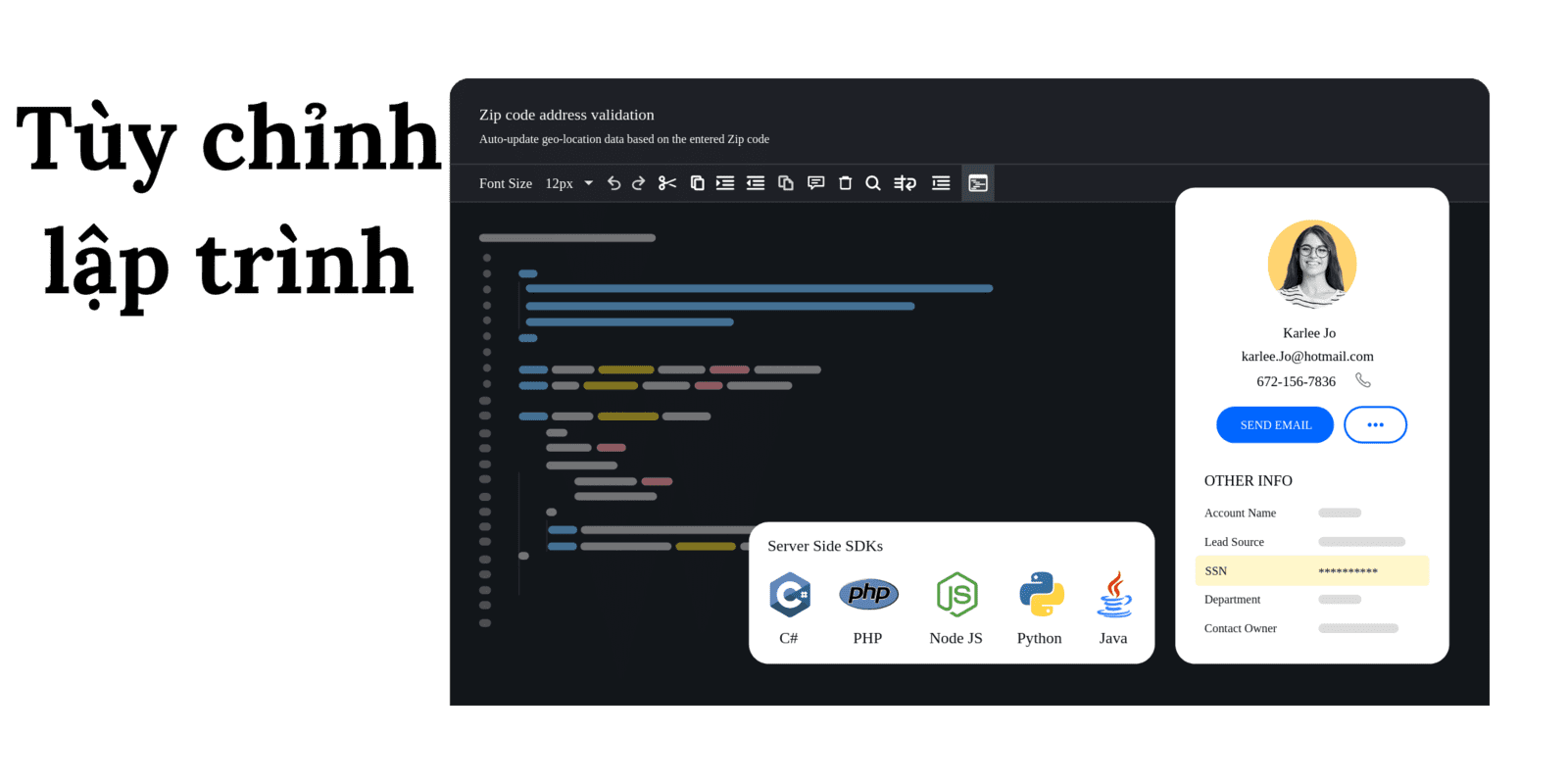Click the redo arrow icon

pos(639,183)
